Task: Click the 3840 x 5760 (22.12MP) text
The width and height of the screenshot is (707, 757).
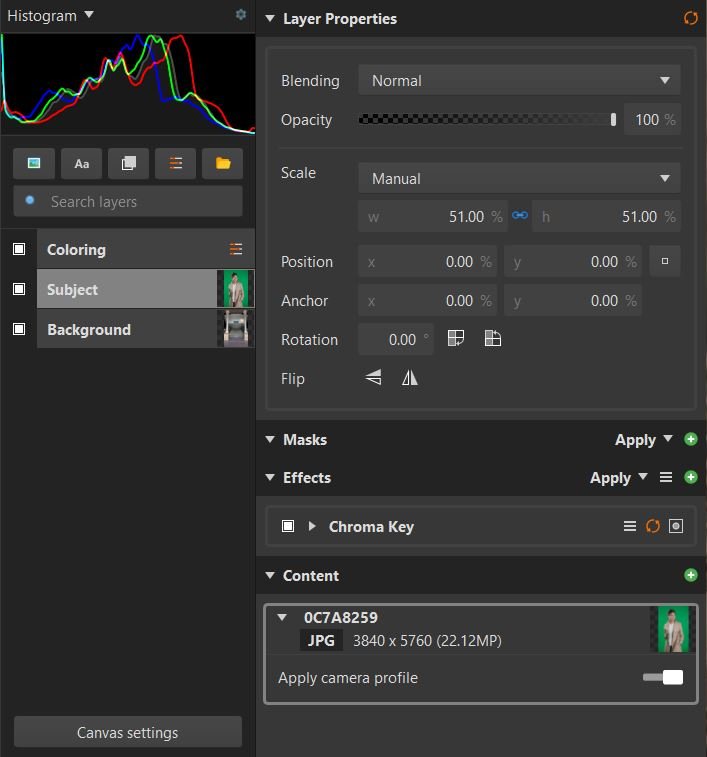Action: pyautogui.click(x=427, y=640)
